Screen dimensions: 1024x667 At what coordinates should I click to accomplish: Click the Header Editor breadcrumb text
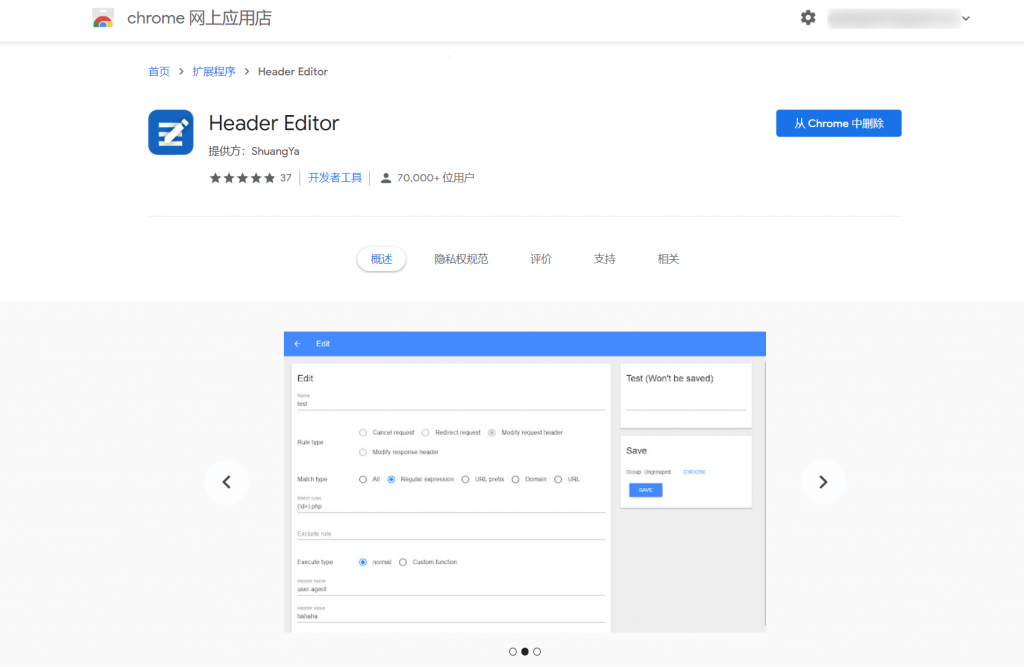click(293, 72)
